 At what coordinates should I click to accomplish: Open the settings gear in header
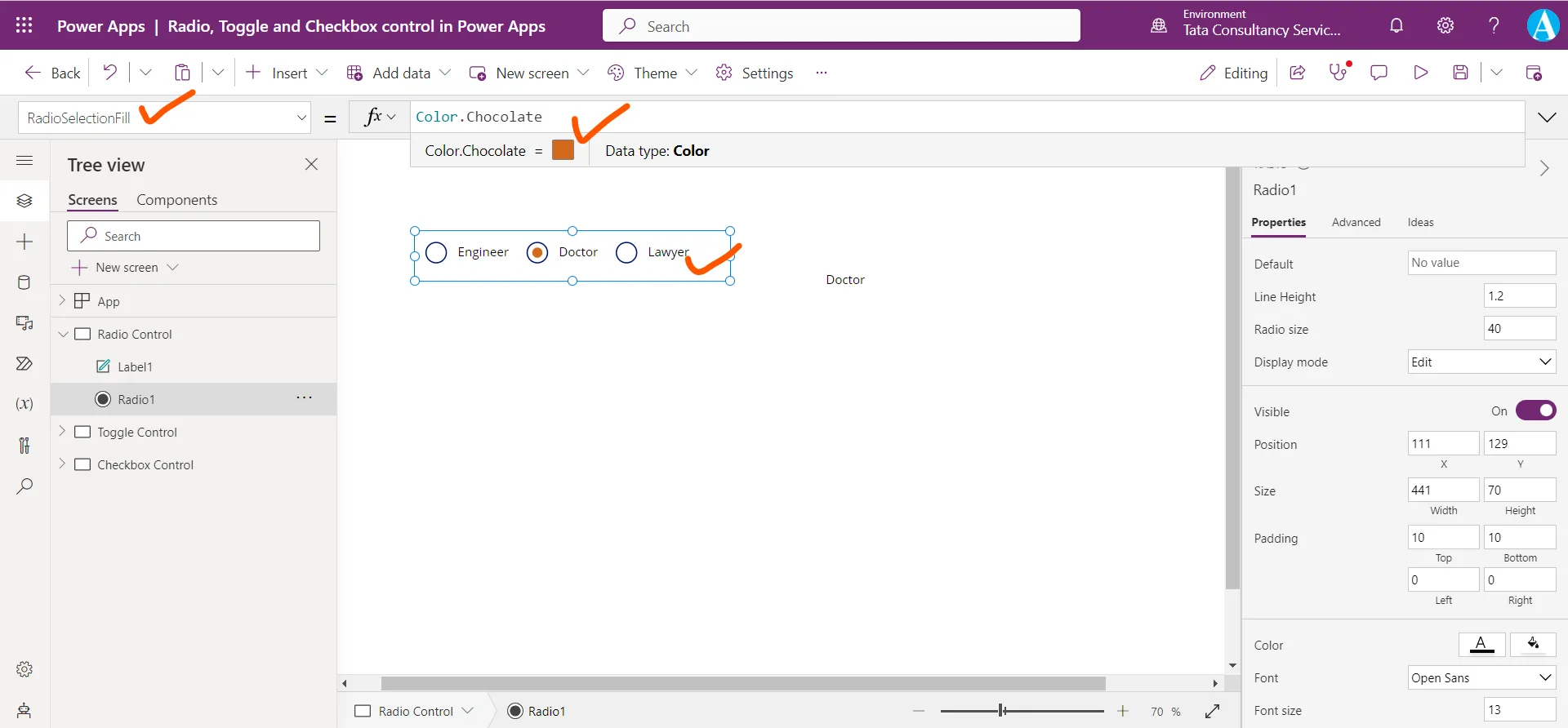1445,25
